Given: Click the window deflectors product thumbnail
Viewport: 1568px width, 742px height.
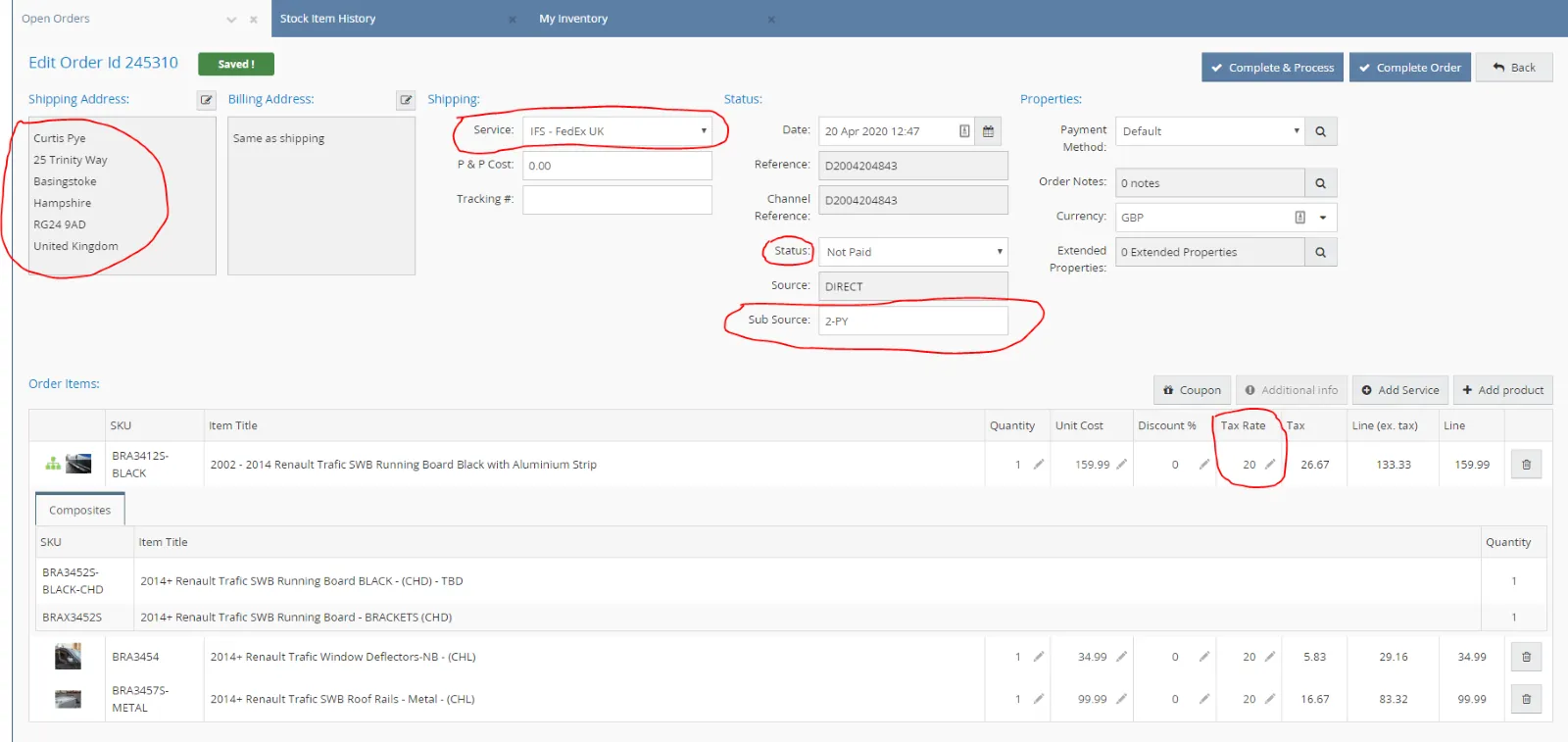Looking at the screenshot, I should (68, 657).
